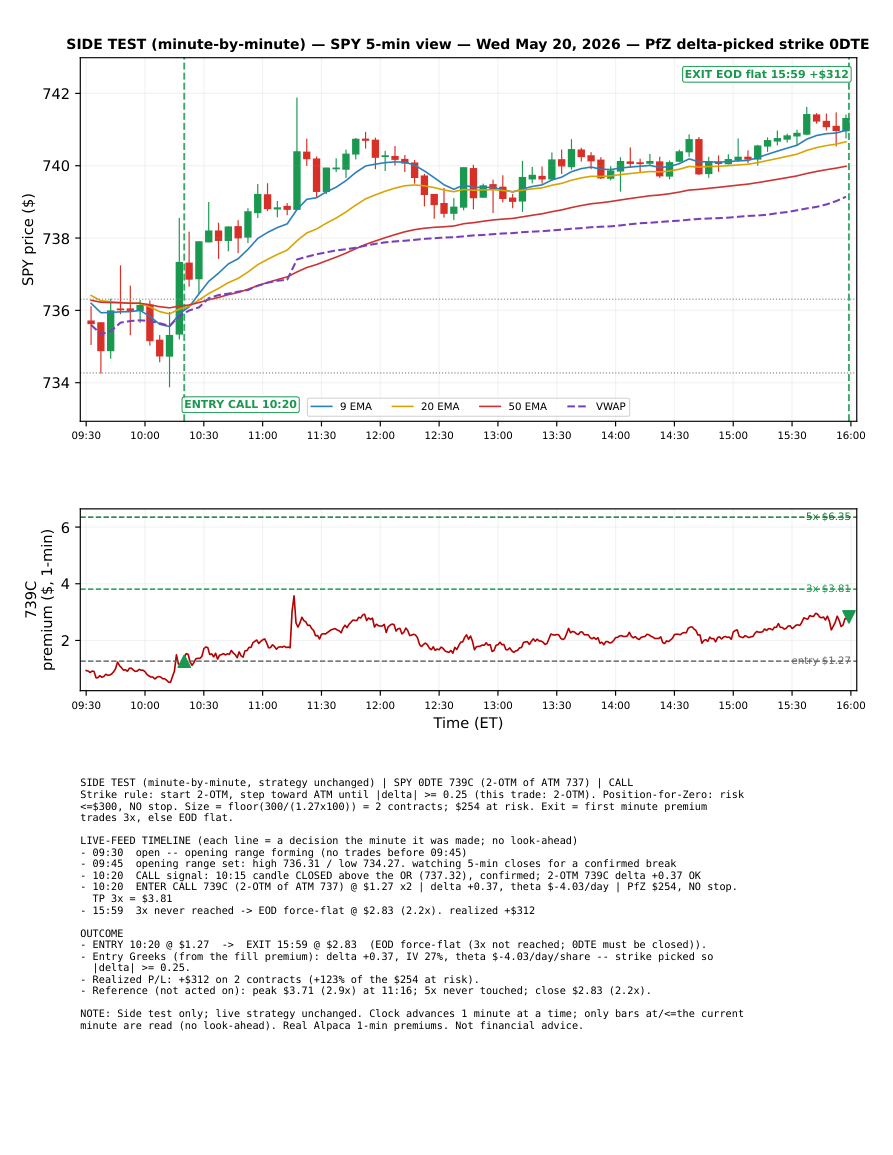Click 16:00 on the SPY price chart axis
The width and height of the screenshot is (893, 1155).
(x=851, y=435)
